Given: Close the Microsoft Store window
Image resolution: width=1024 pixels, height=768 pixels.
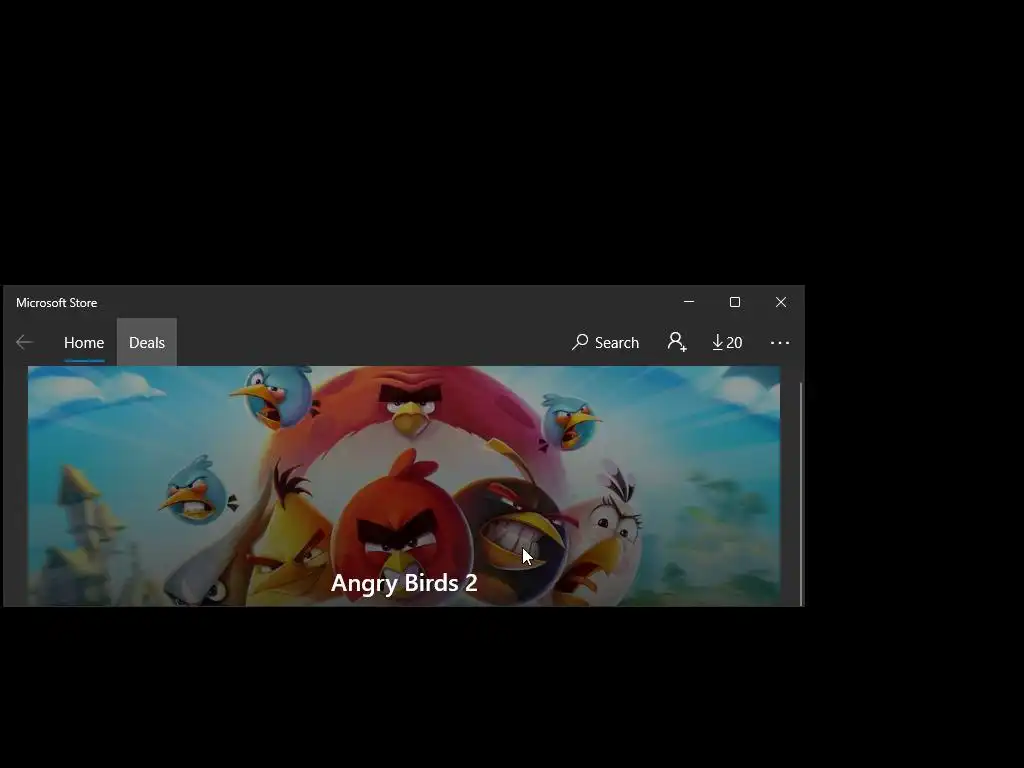Looking at the screenshot, I should (x=781, y=302).
